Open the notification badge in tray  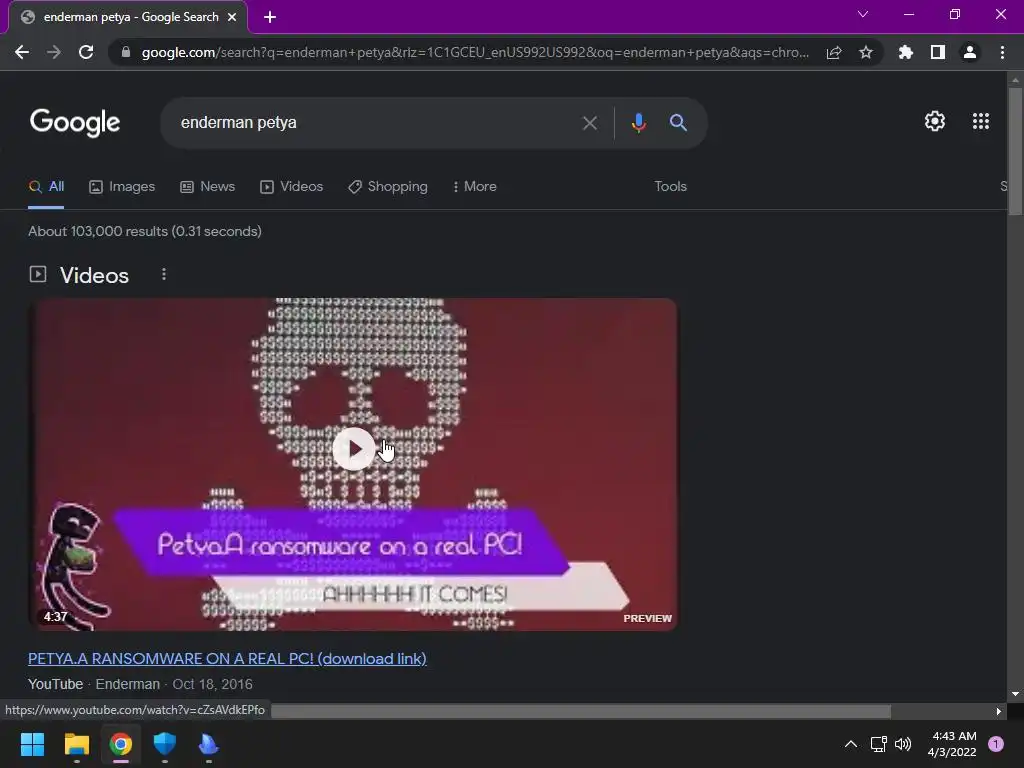click(x=996, y=744)
